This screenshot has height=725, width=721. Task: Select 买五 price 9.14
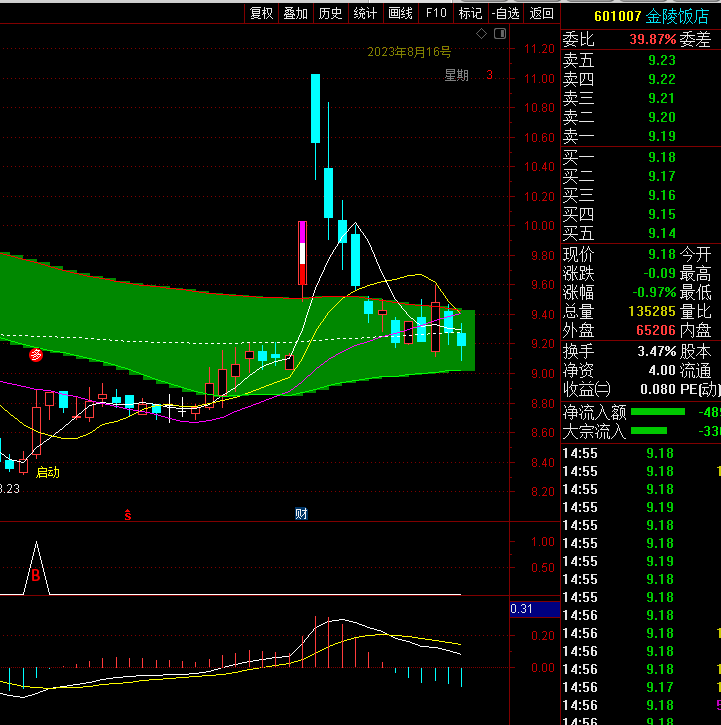point(661,233)
